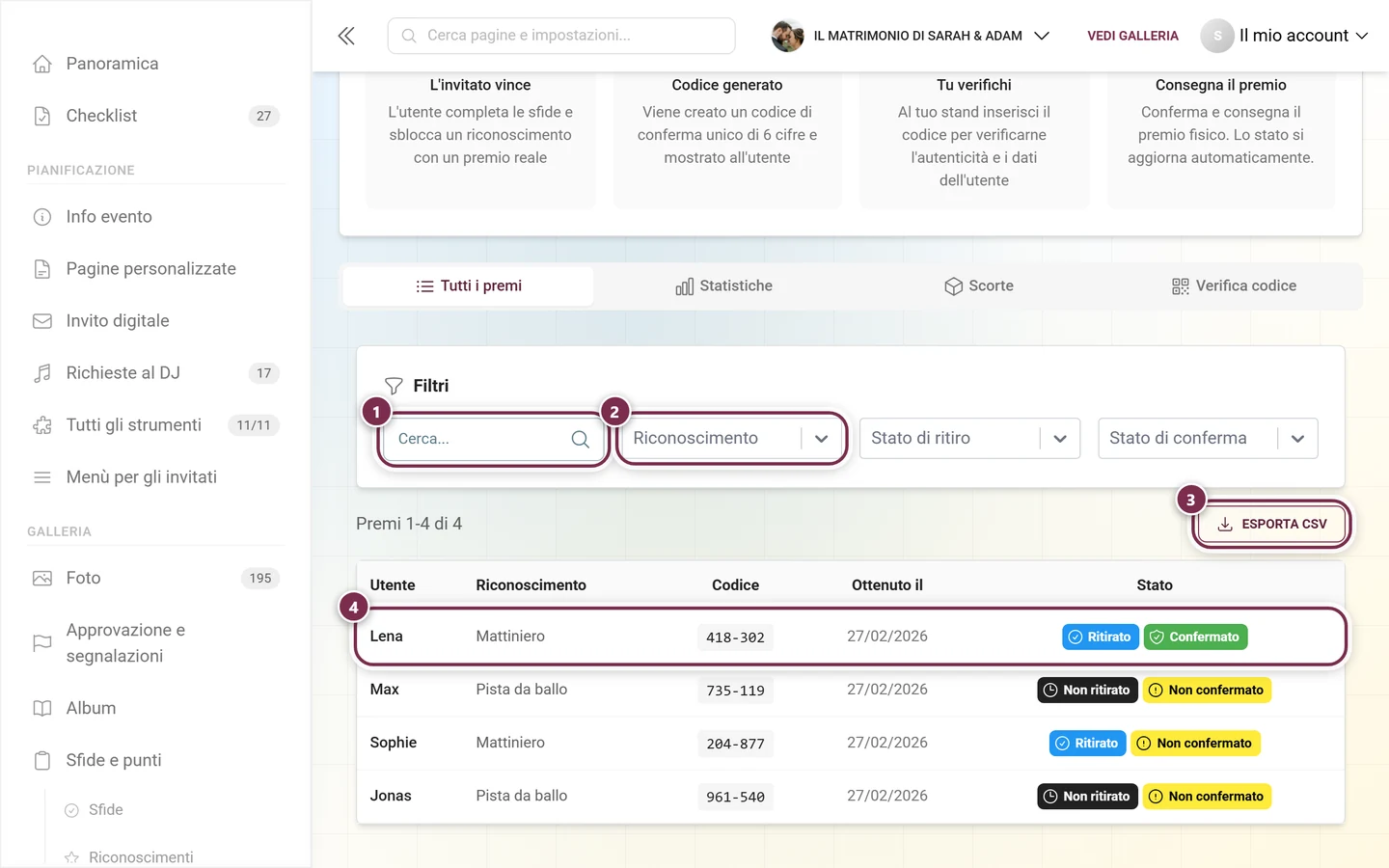1389x868 pixels.
Task: Click the Album book icon
Action: (x=42, y=708)
